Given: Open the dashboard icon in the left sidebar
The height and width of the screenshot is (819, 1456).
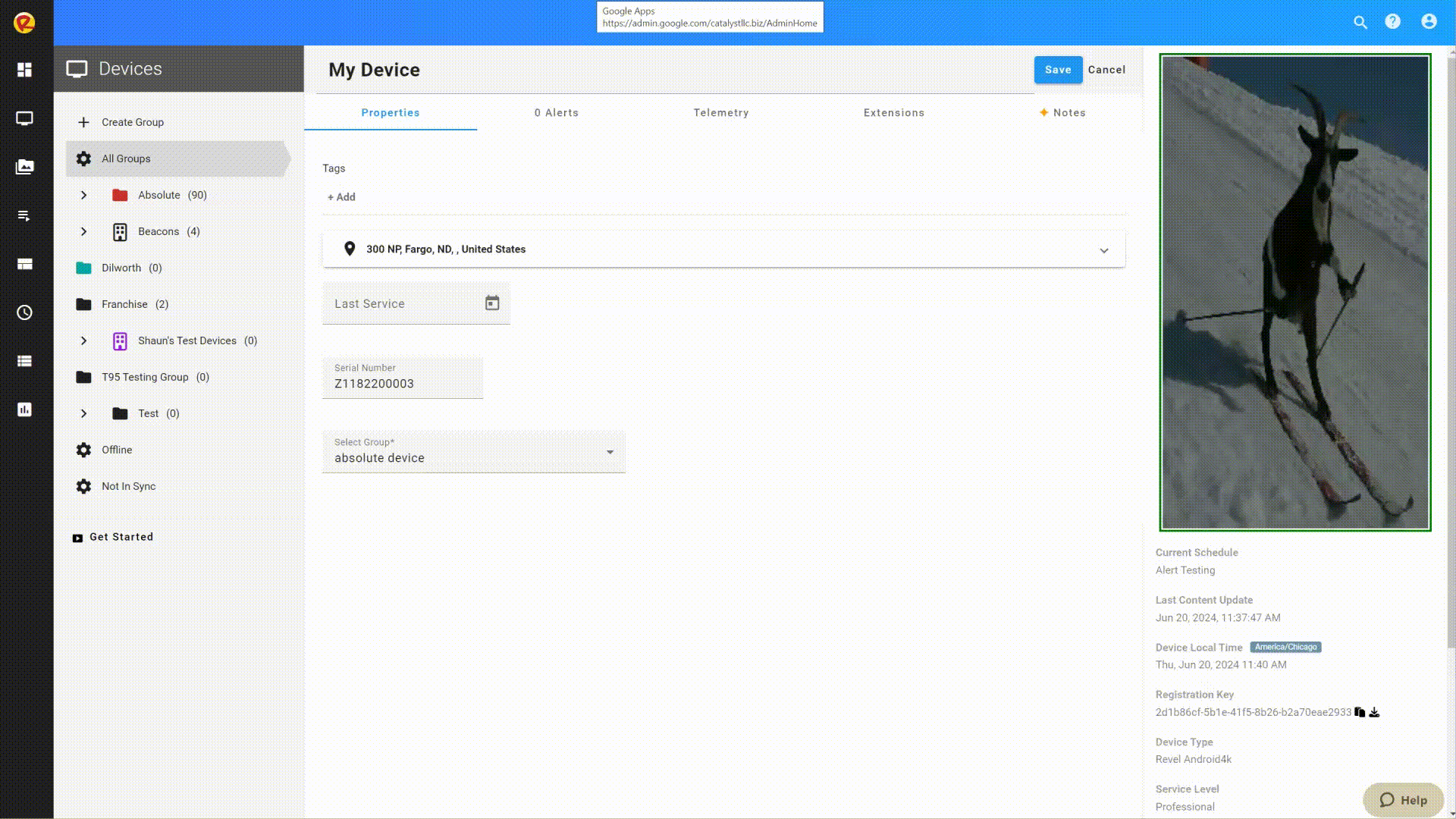Looking at the screenshot, I should pos(24,70).
